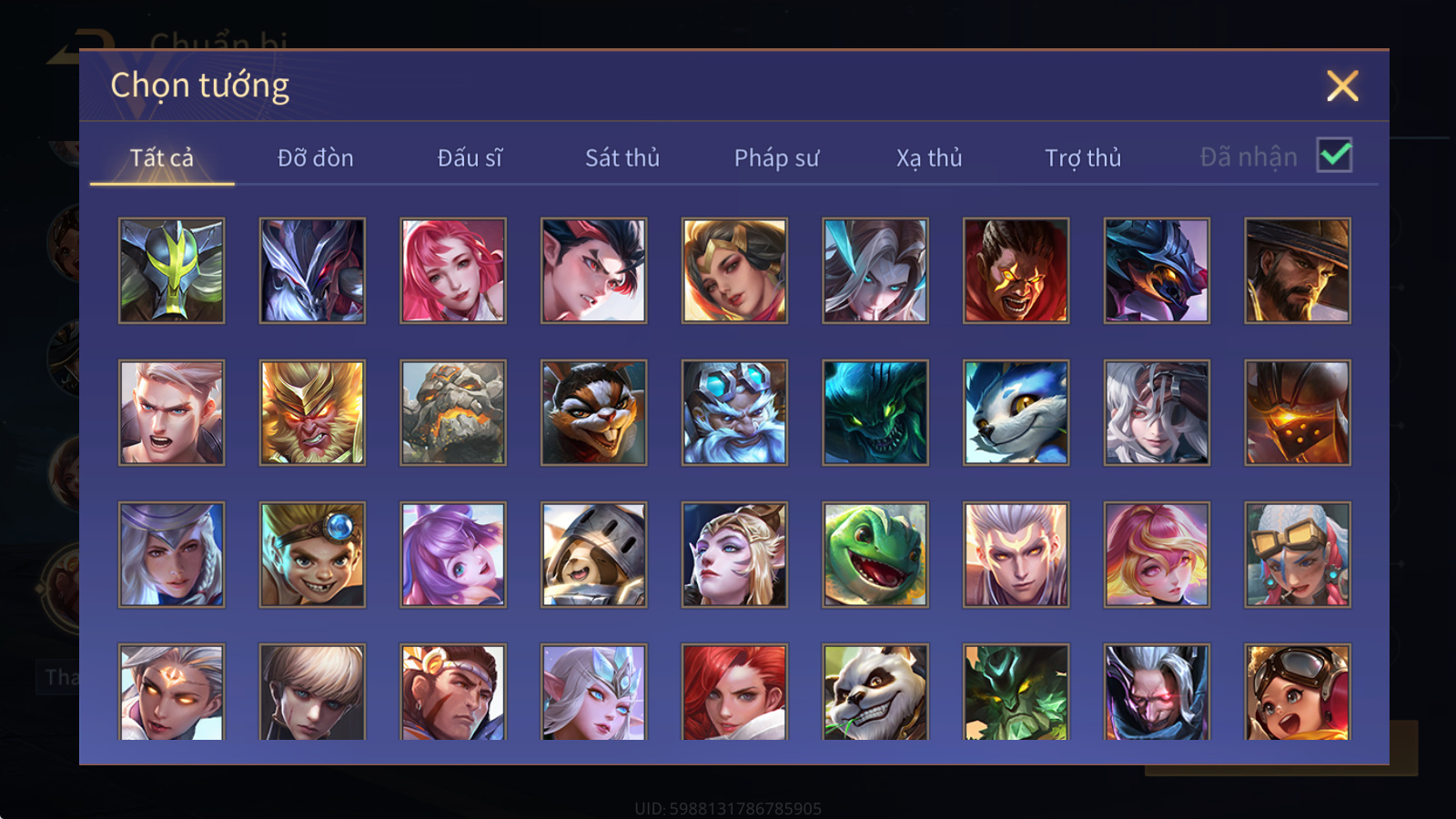The width and height of the screenshot is (1456, 819).
Task: Choose the golden monkey king hero
Action: point(312,412)
